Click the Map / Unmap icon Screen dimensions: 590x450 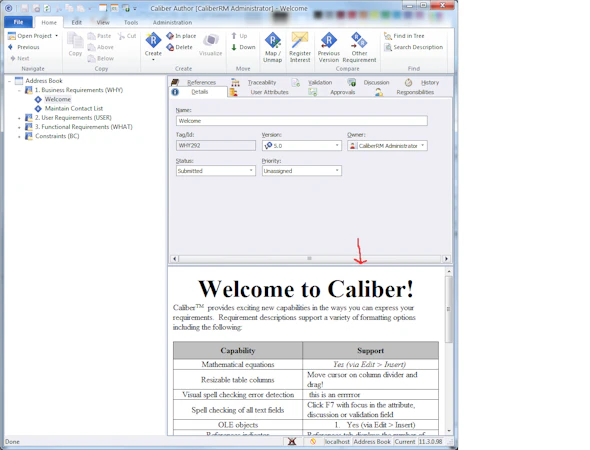[273, 40]
